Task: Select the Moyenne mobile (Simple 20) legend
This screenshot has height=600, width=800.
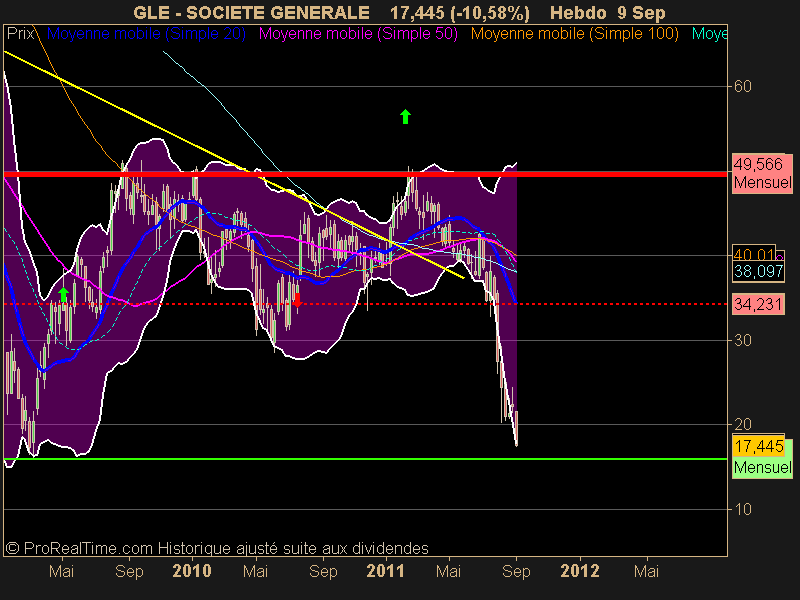Action: click(146, 34)
